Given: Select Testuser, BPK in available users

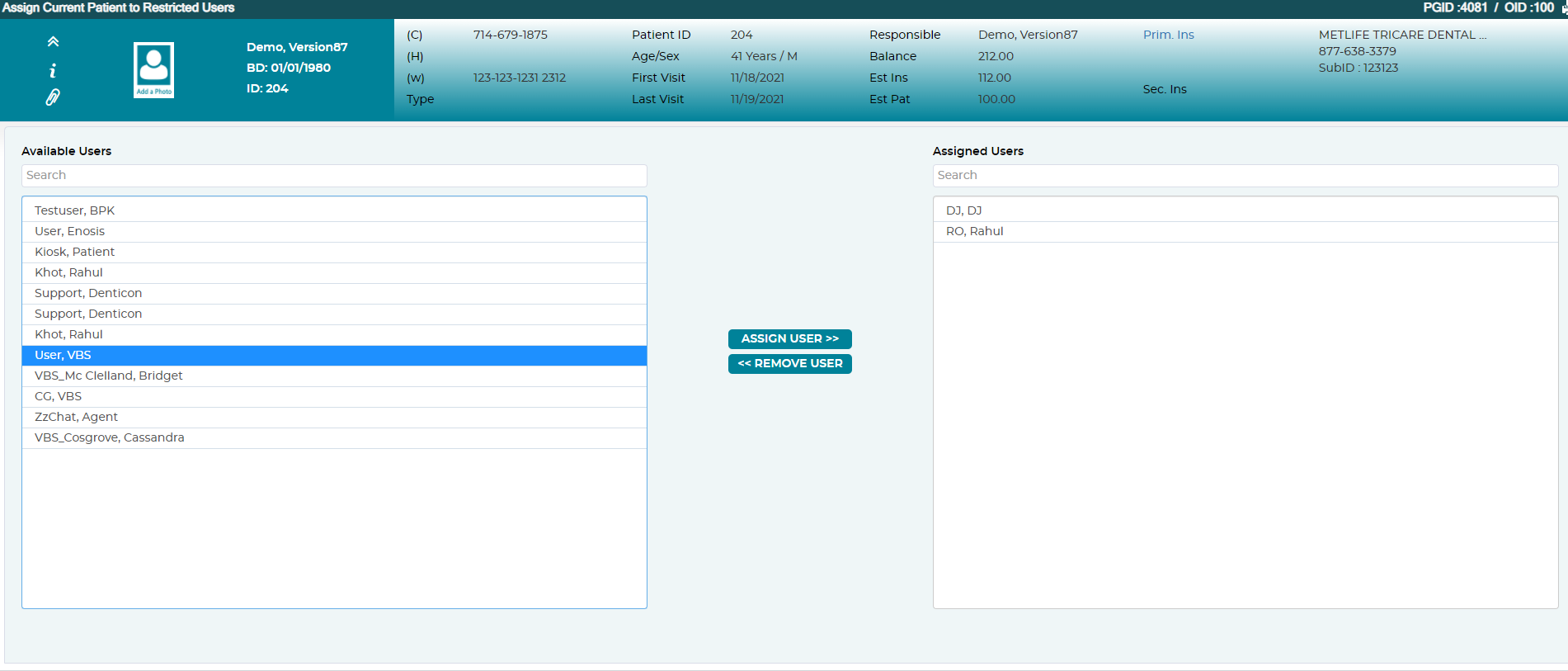Looking at the screenshot, I should [x=334, y=210].
